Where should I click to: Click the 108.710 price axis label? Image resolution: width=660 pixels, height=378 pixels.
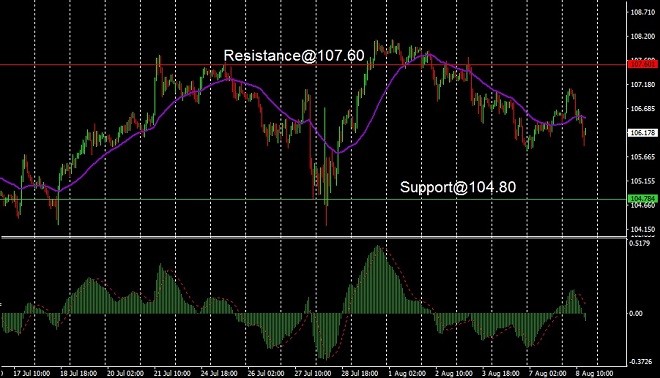tap(642, 13)
